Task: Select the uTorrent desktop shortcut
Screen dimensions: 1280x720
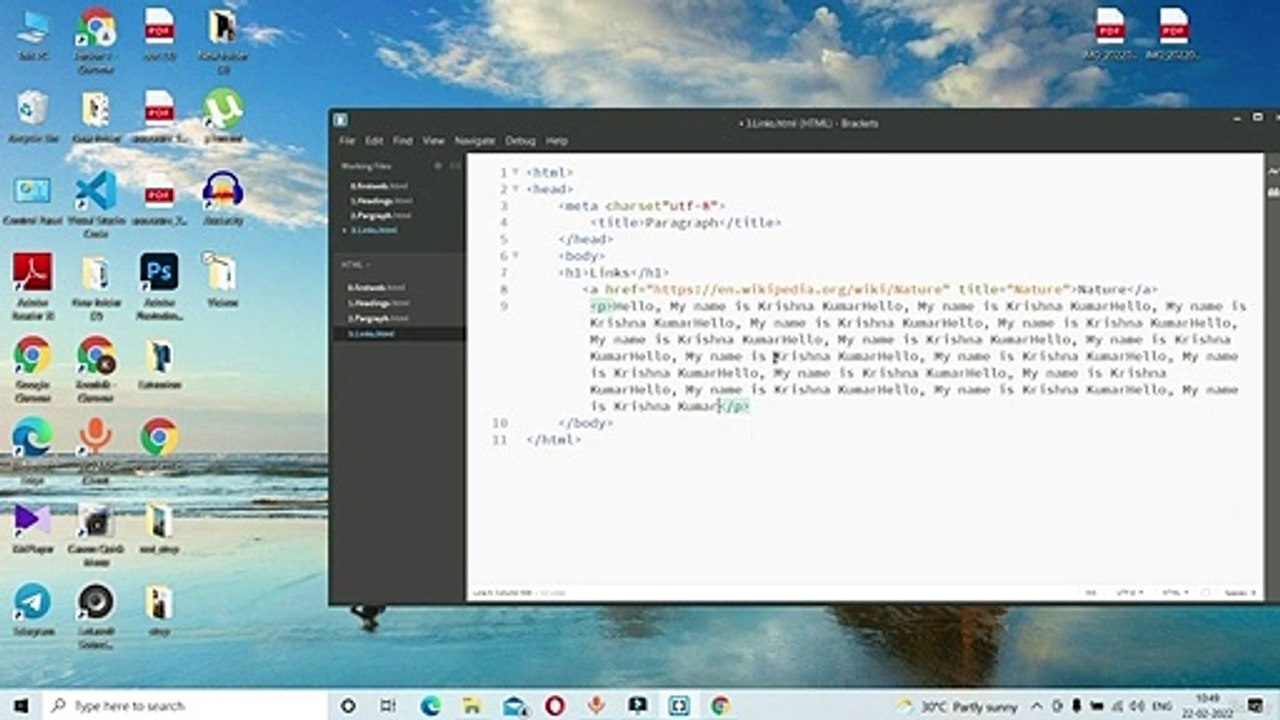Action: tap(223, 117)
